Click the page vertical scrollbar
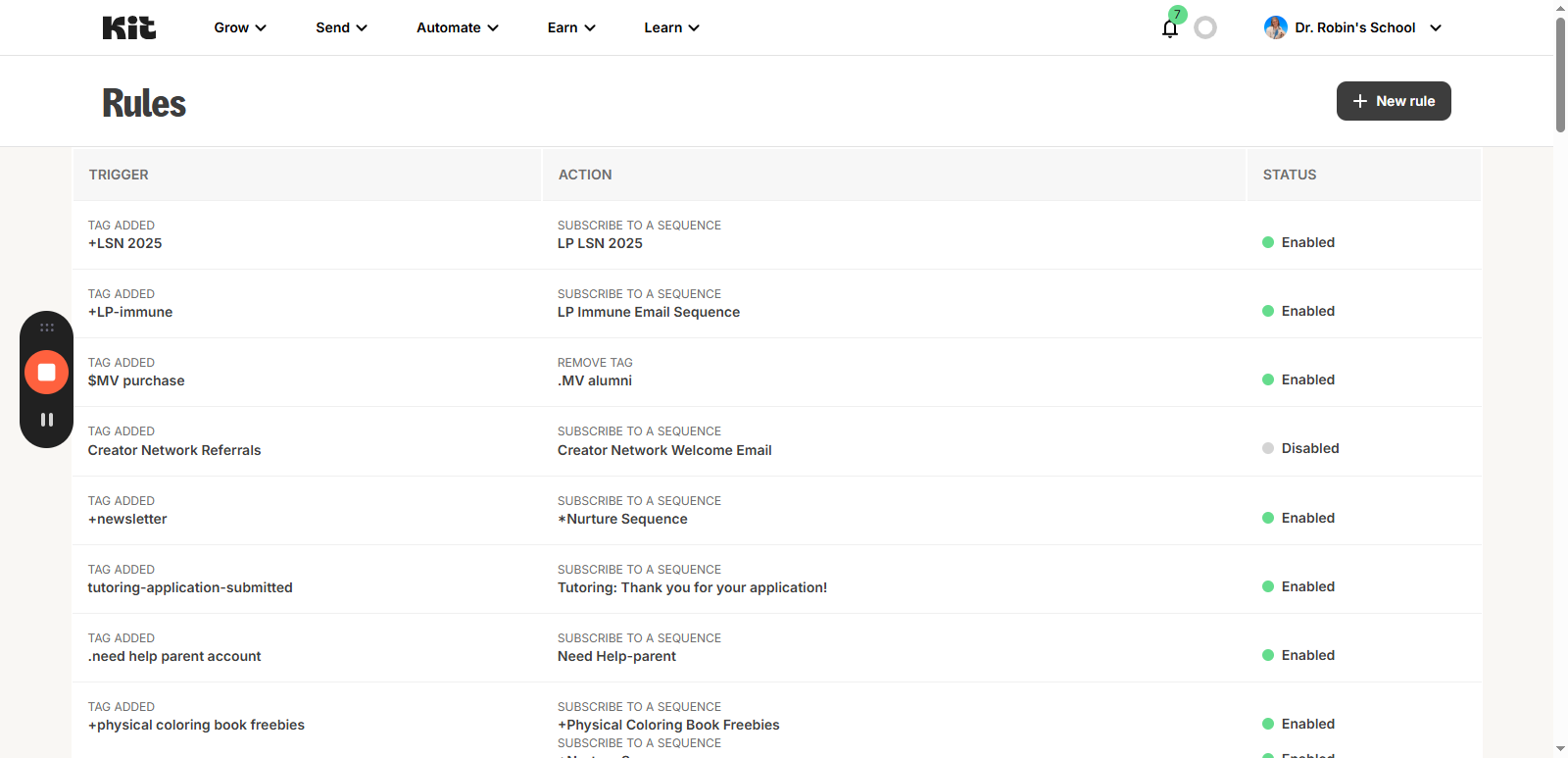This screenshot has height=758, width=1568. 1560,75
